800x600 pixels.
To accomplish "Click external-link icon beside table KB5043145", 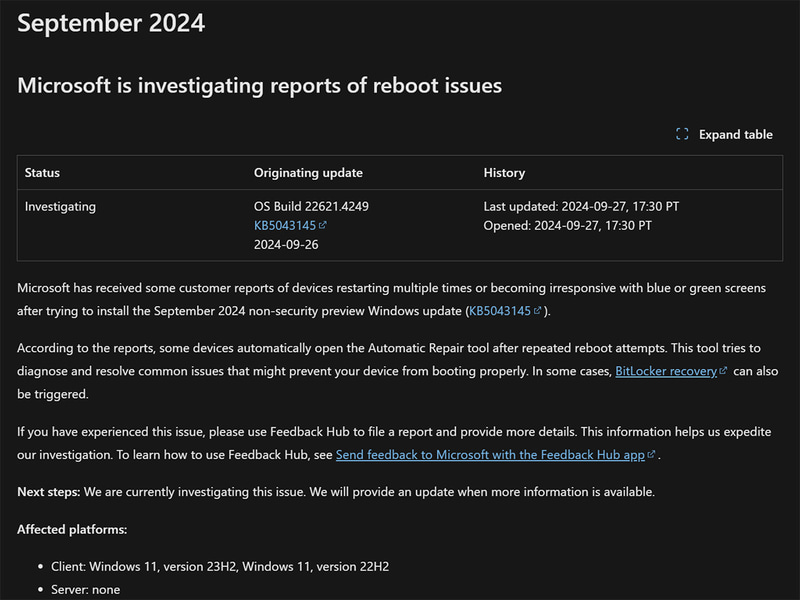I will click(x=322, y=225).
